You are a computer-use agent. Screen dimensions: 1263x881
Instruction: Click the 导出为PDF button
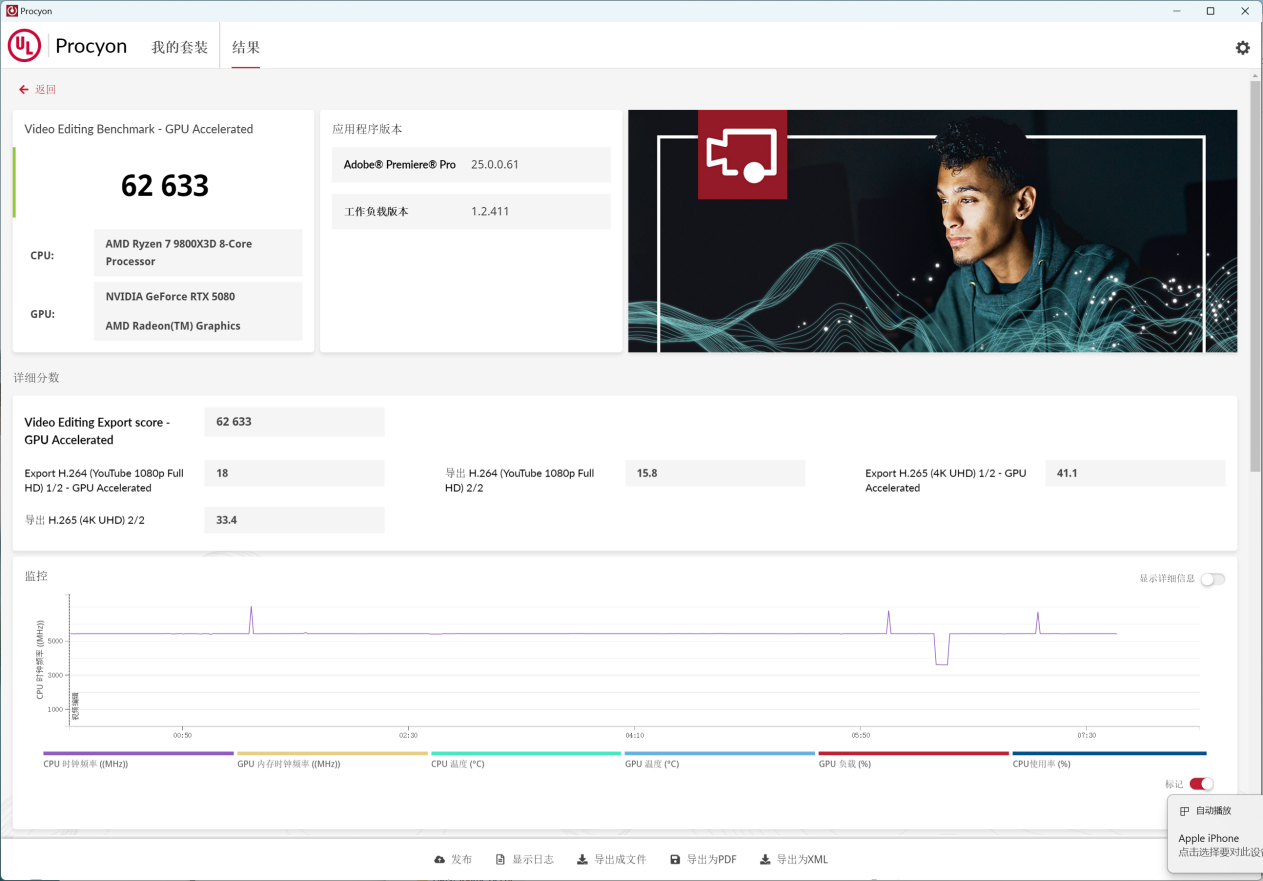tap(711, 860)
